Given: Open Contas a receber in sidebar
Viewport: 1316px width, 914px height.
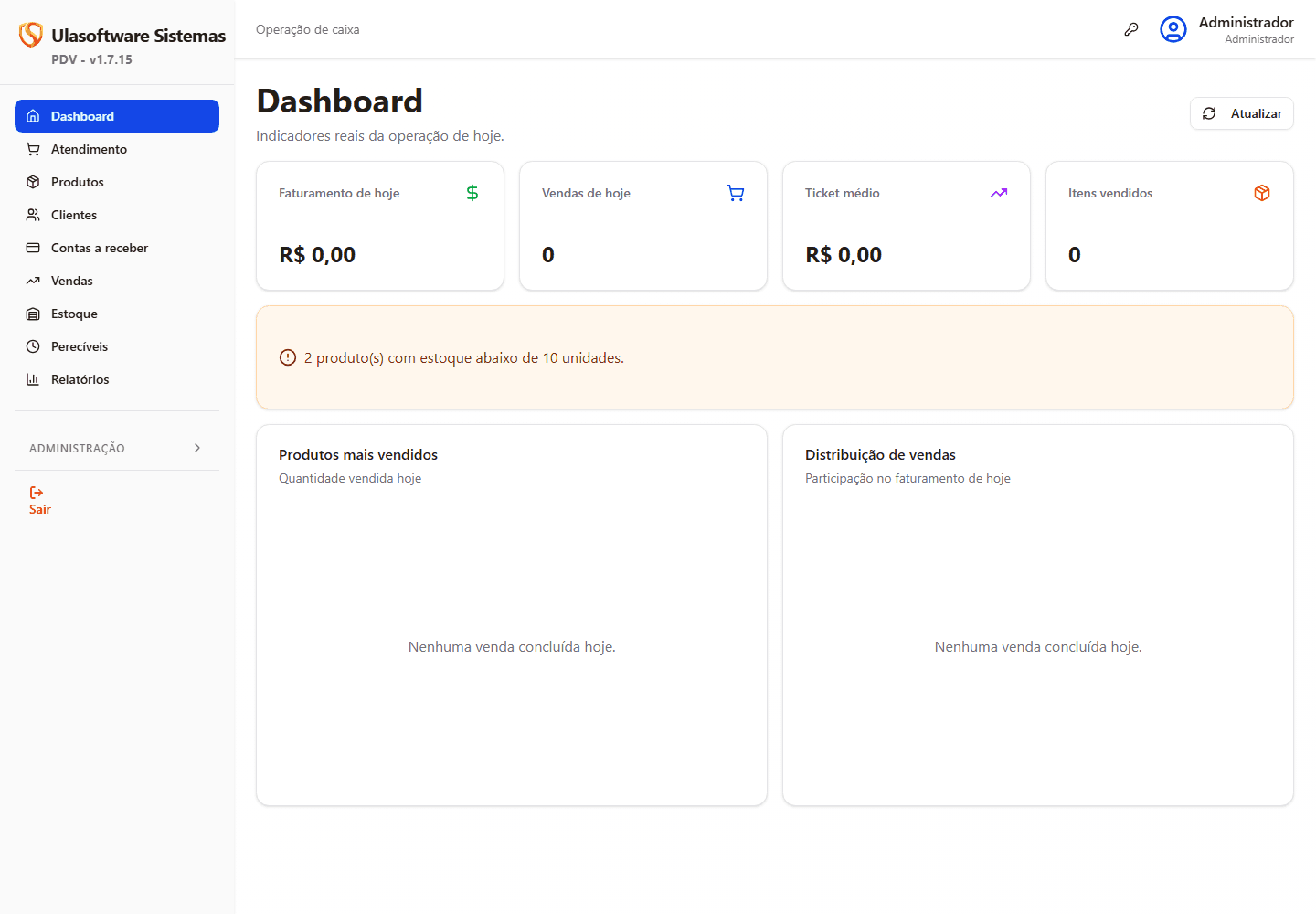Looking at the screenshot, I should pos(117,248).
